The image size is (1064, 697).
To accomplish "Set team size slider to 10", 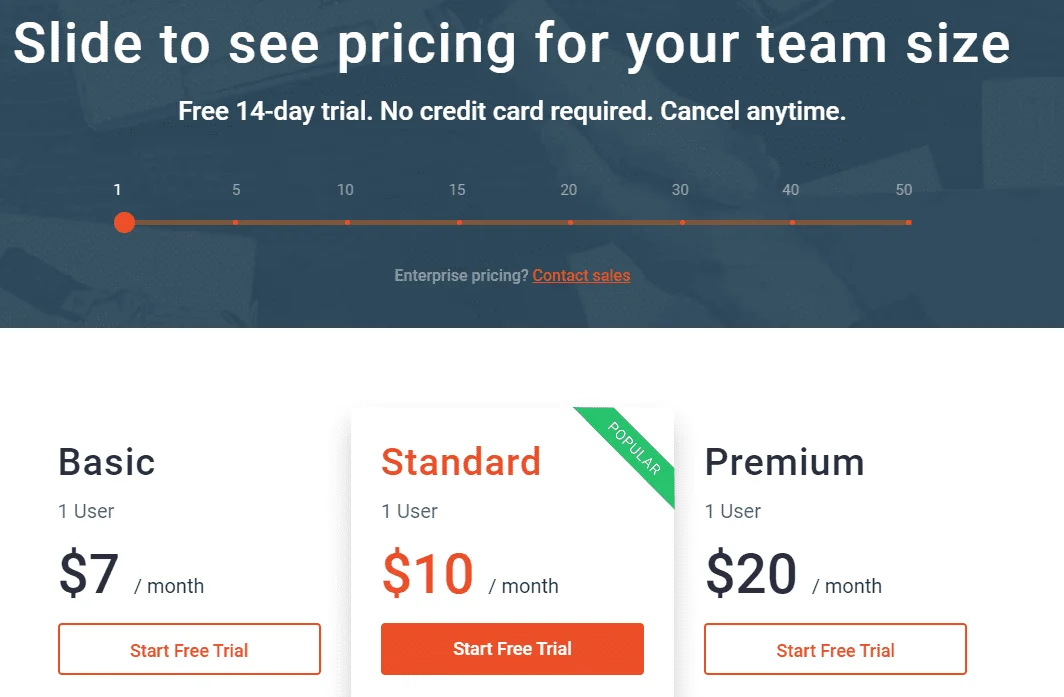I will pyautogui.click(x=347, y=222).
